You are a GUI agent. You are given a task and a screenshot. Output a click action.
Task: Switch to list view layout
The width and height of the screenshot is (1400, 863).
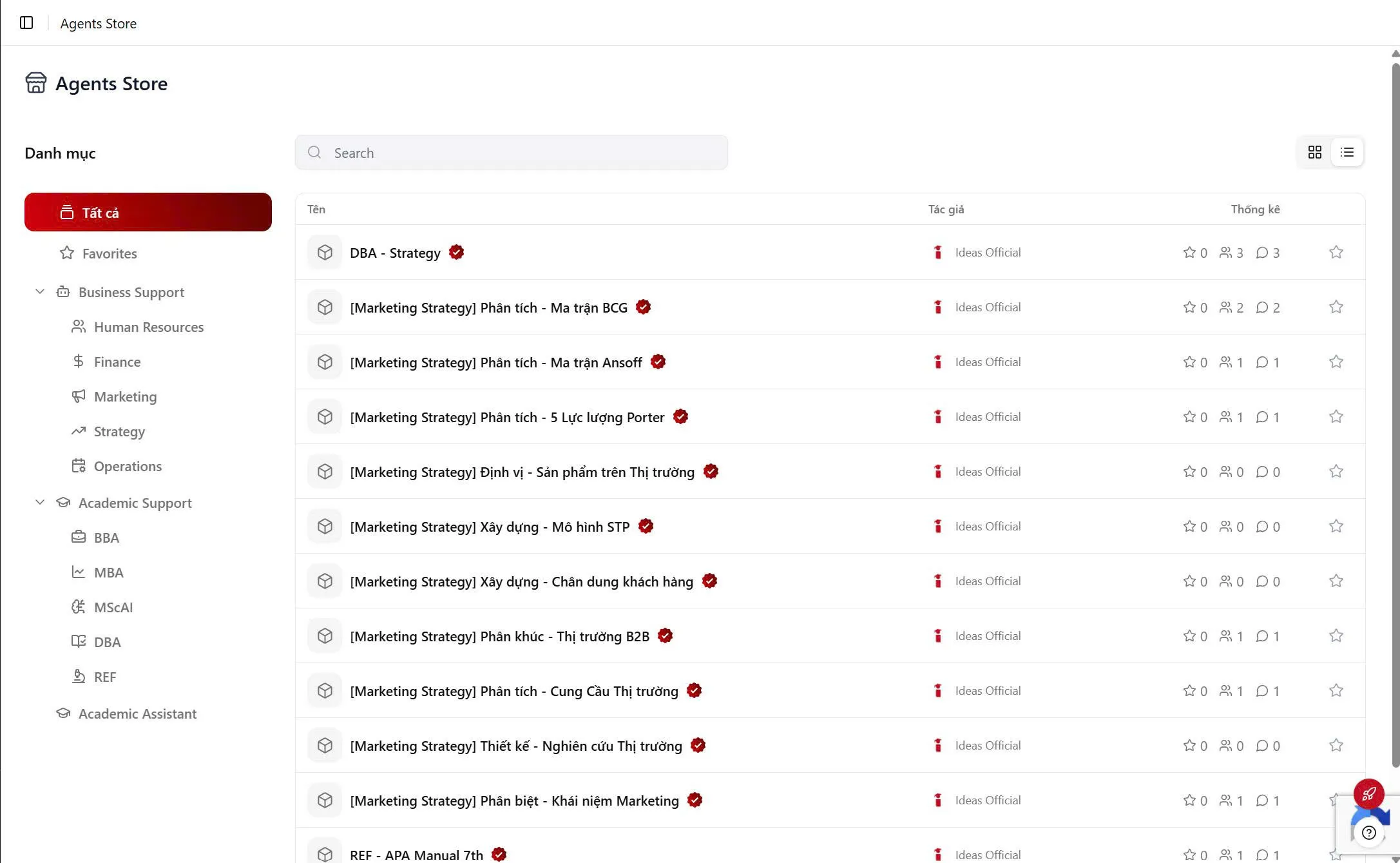click(1347, 152)
